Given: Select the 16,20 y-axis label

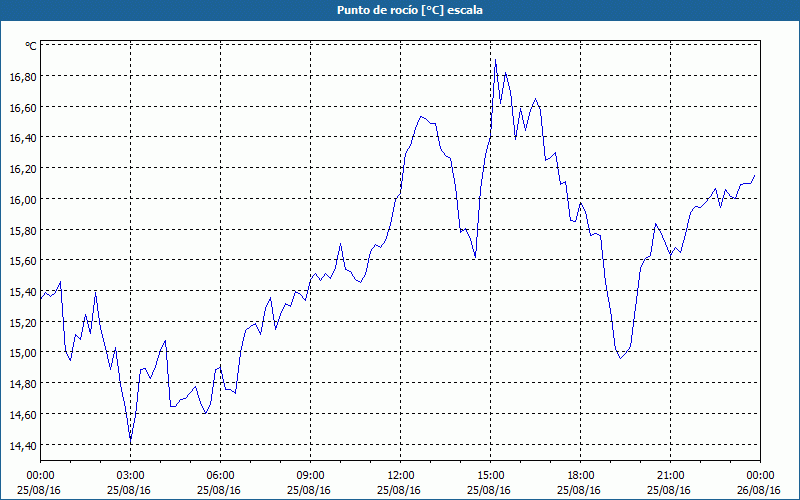Looking at the screenshot, I should pos(23,168).
